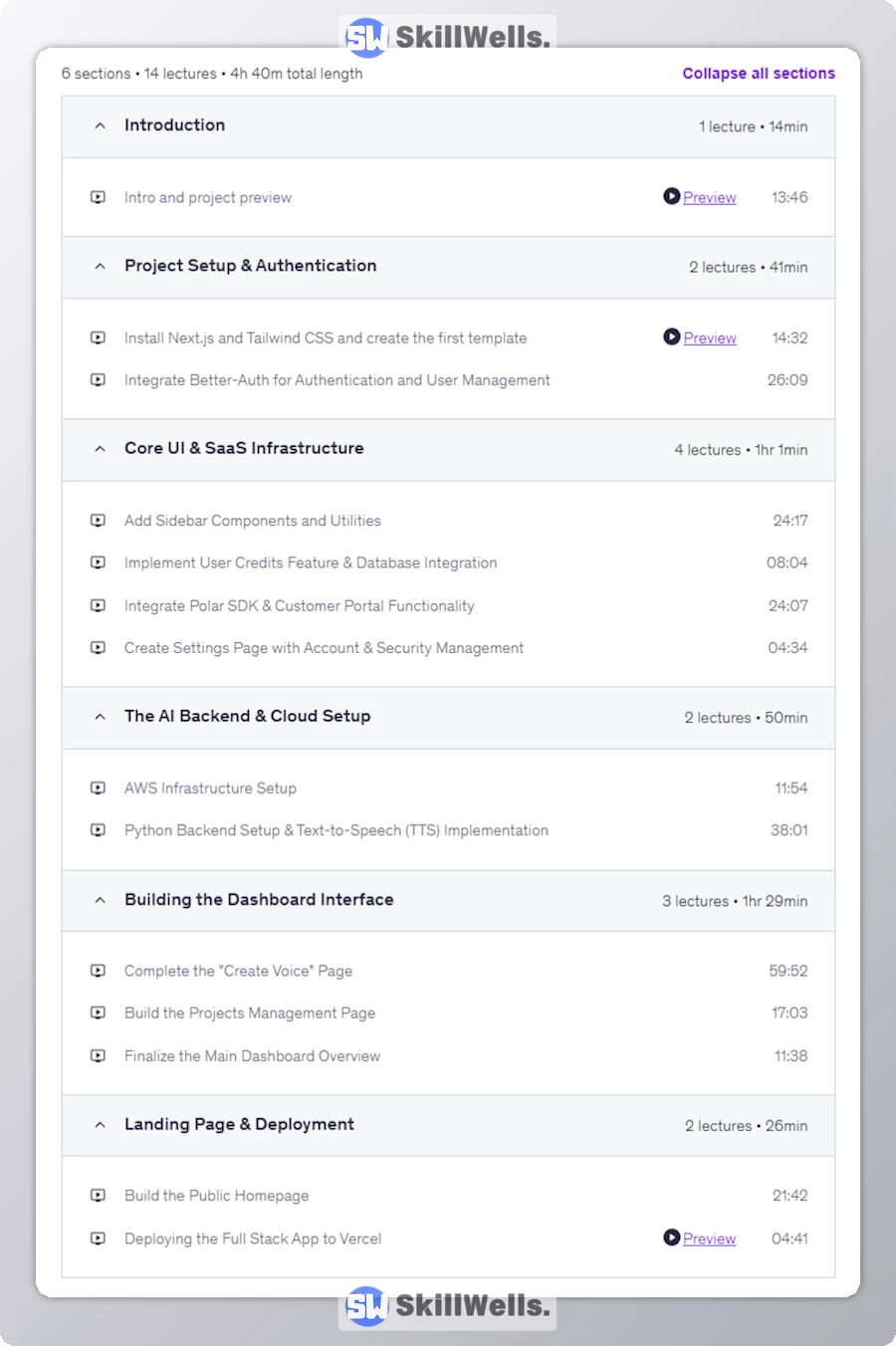Click the video icon beside "Build the Public Homepage"

click(98, 1196)
